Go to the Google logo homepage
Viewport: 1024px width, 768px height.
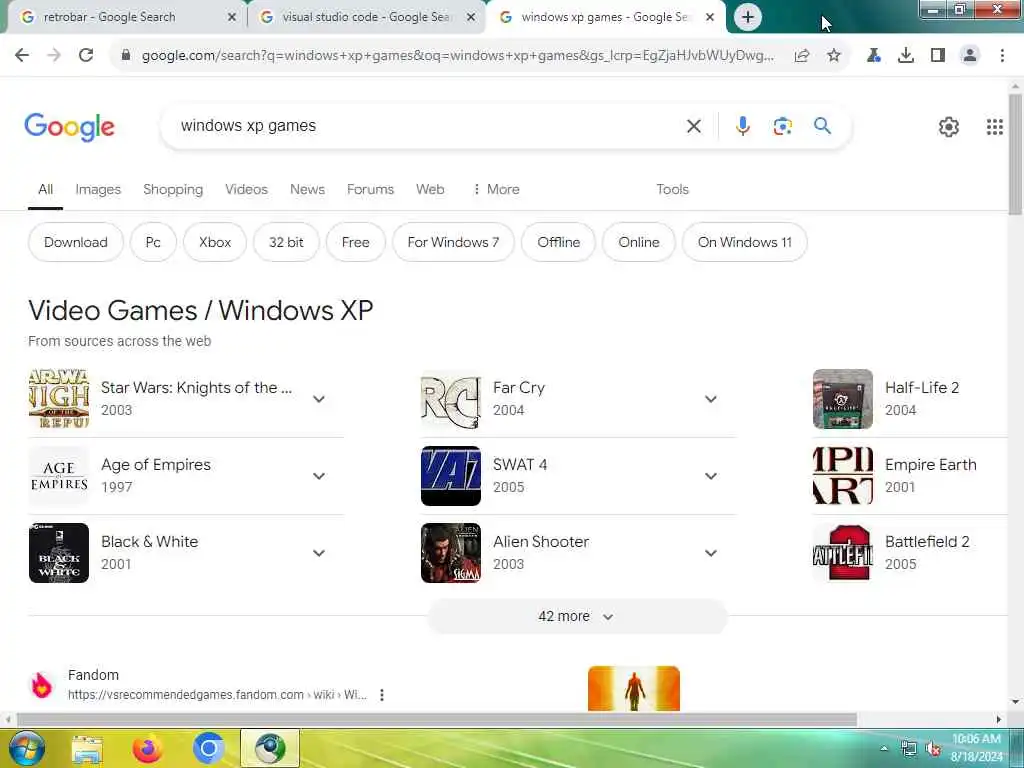tap(69, 127)
